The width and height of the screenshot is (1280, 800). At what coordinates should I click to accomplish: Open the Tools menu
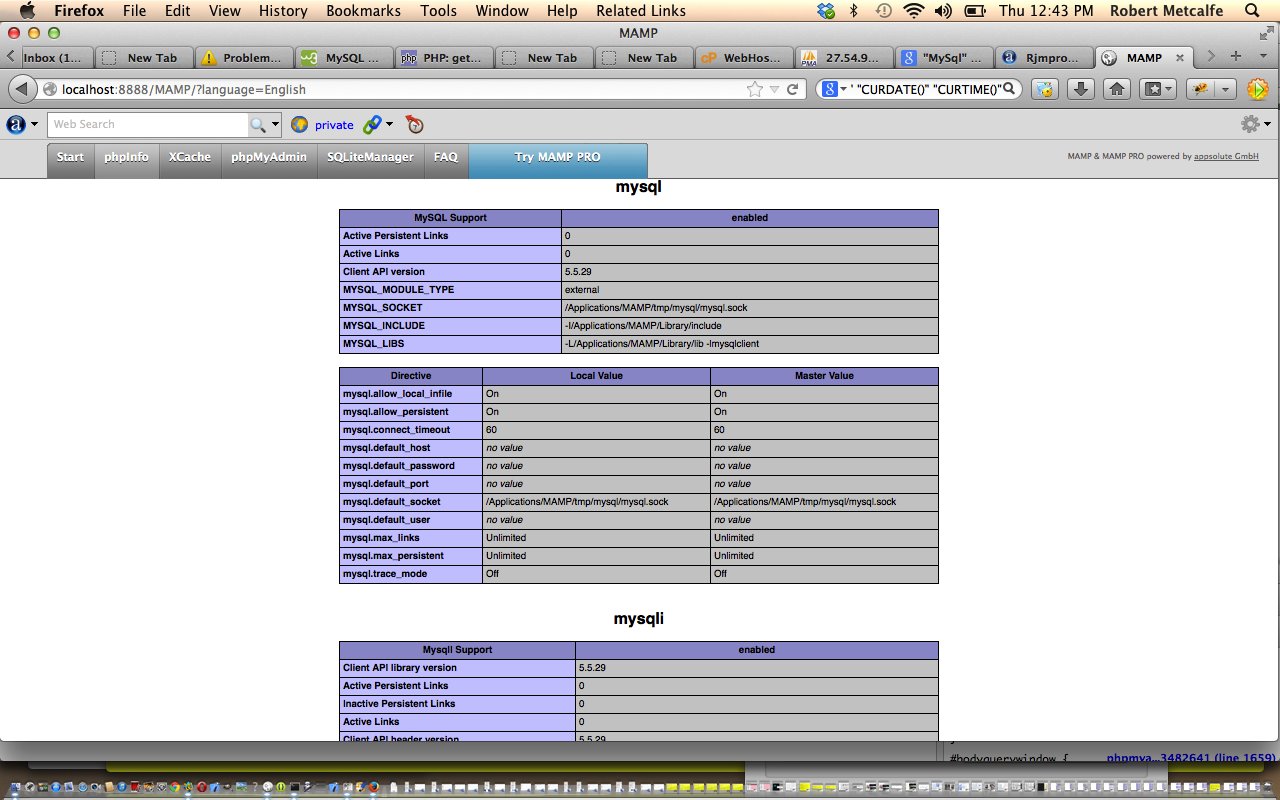coord(438,11)
